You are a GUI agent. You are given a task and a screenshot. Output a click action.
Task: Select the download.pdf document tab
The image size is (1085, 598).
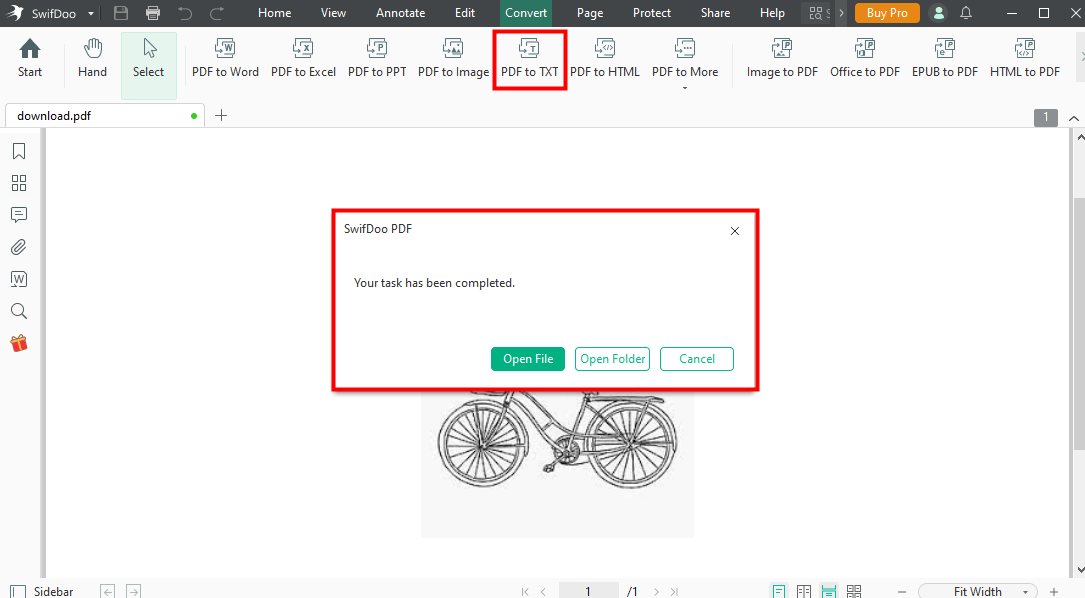[104, 116]
